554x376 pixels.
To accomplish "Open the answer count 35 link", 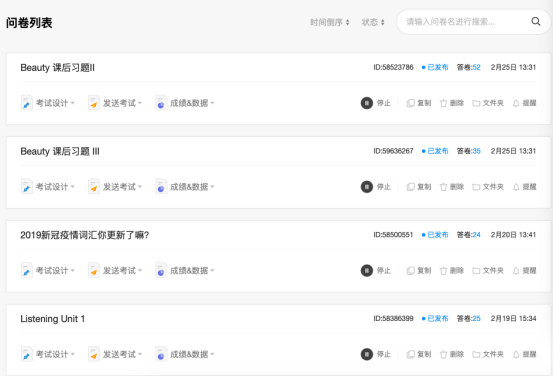I will (x=476, y=151).
